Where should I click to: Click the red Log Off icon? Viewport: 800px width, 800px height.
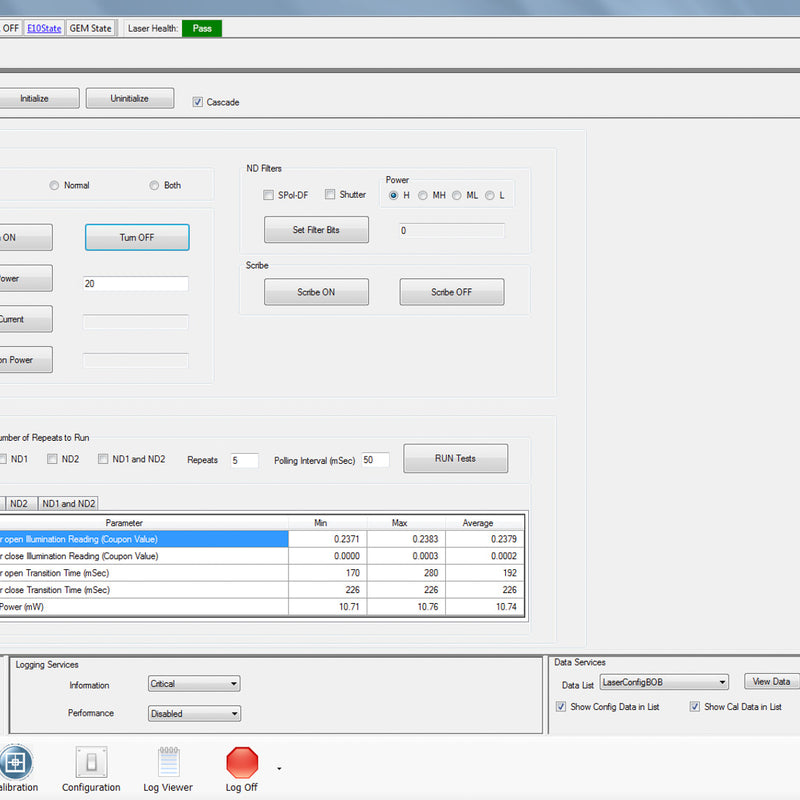[x=242, y=763]
